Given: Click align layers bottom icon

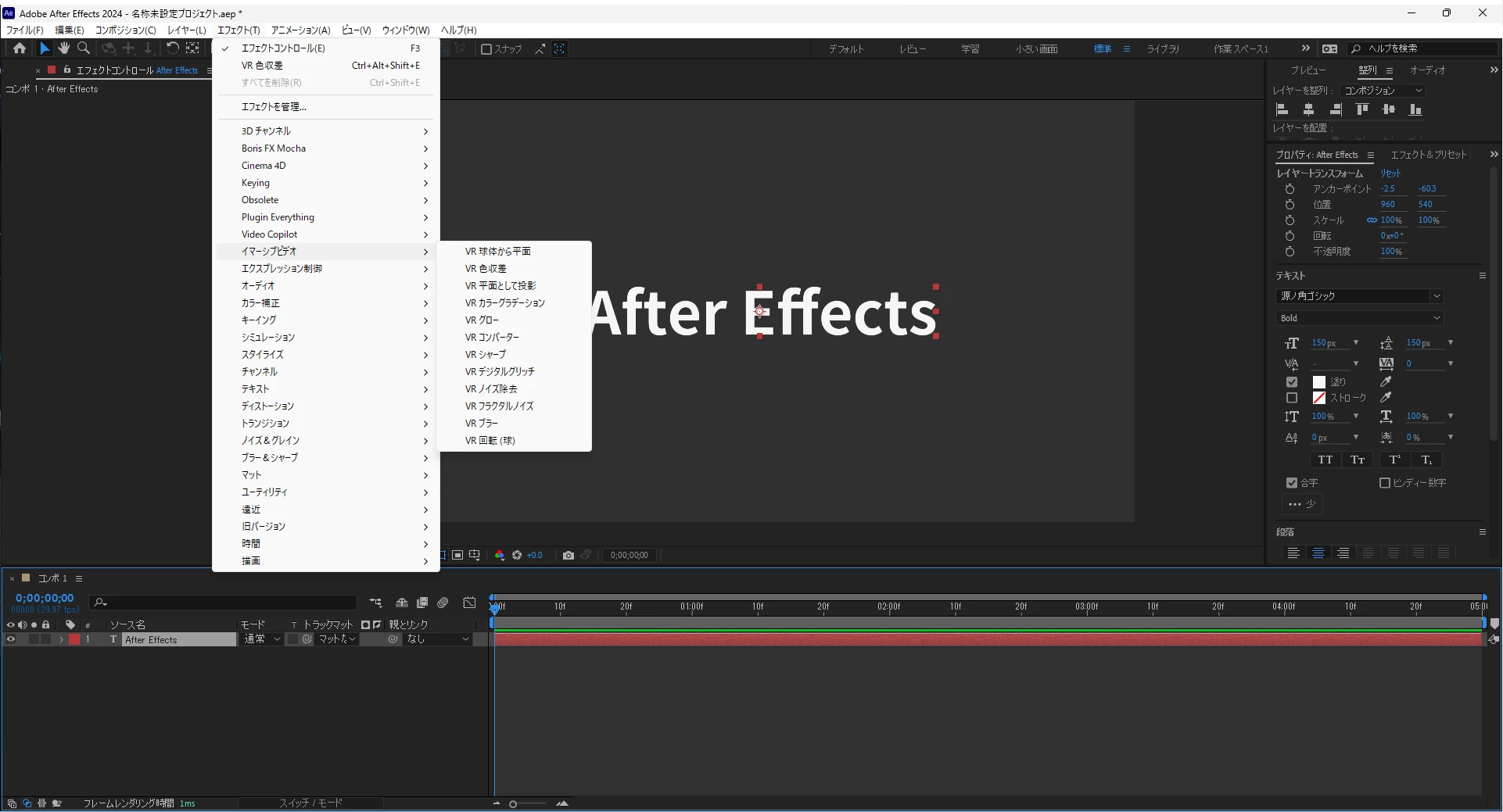Looking at the screenshot, I should pos(1415,109).
